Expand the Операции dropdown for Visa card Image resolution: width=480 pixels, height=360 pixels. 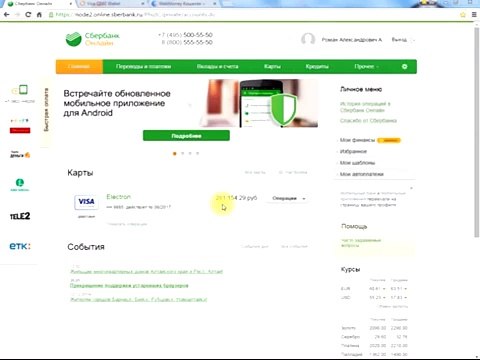[289, 198]
